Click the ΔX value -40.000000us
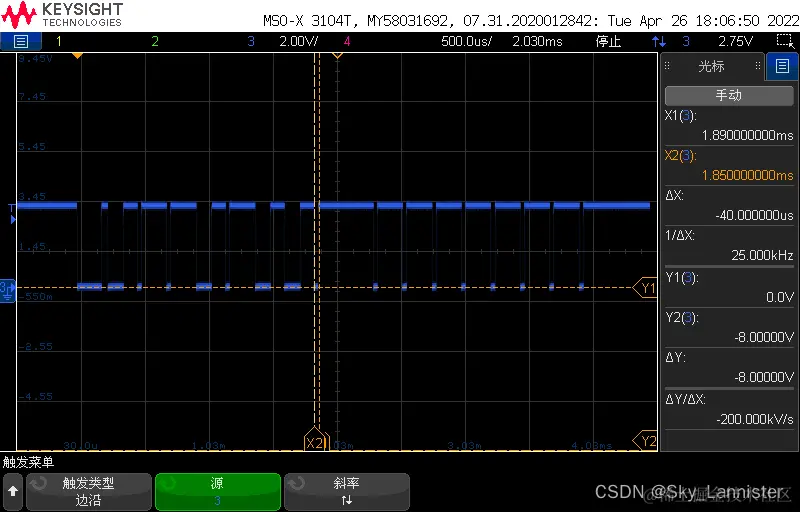Image resolution: width=800 pixels, height=512 pixels. [754, 215]
